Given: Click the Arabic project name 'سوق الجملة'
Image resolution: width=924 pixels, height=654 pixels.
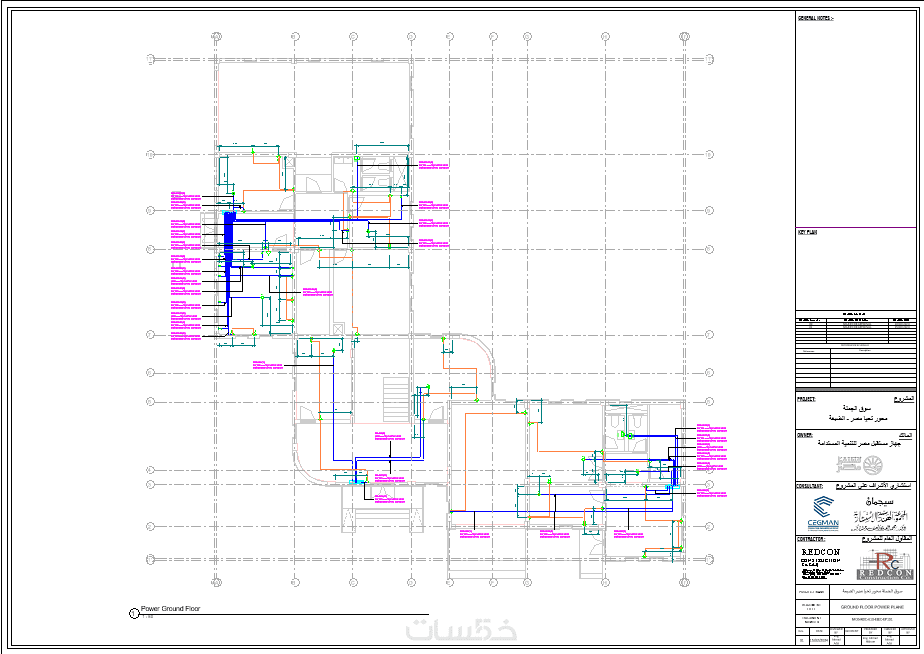Looking at the screenshot, I should pos(856,408).
